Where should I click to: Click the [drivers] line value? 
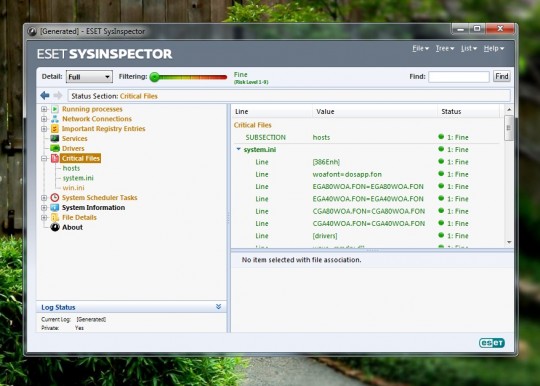coord(325,236)
